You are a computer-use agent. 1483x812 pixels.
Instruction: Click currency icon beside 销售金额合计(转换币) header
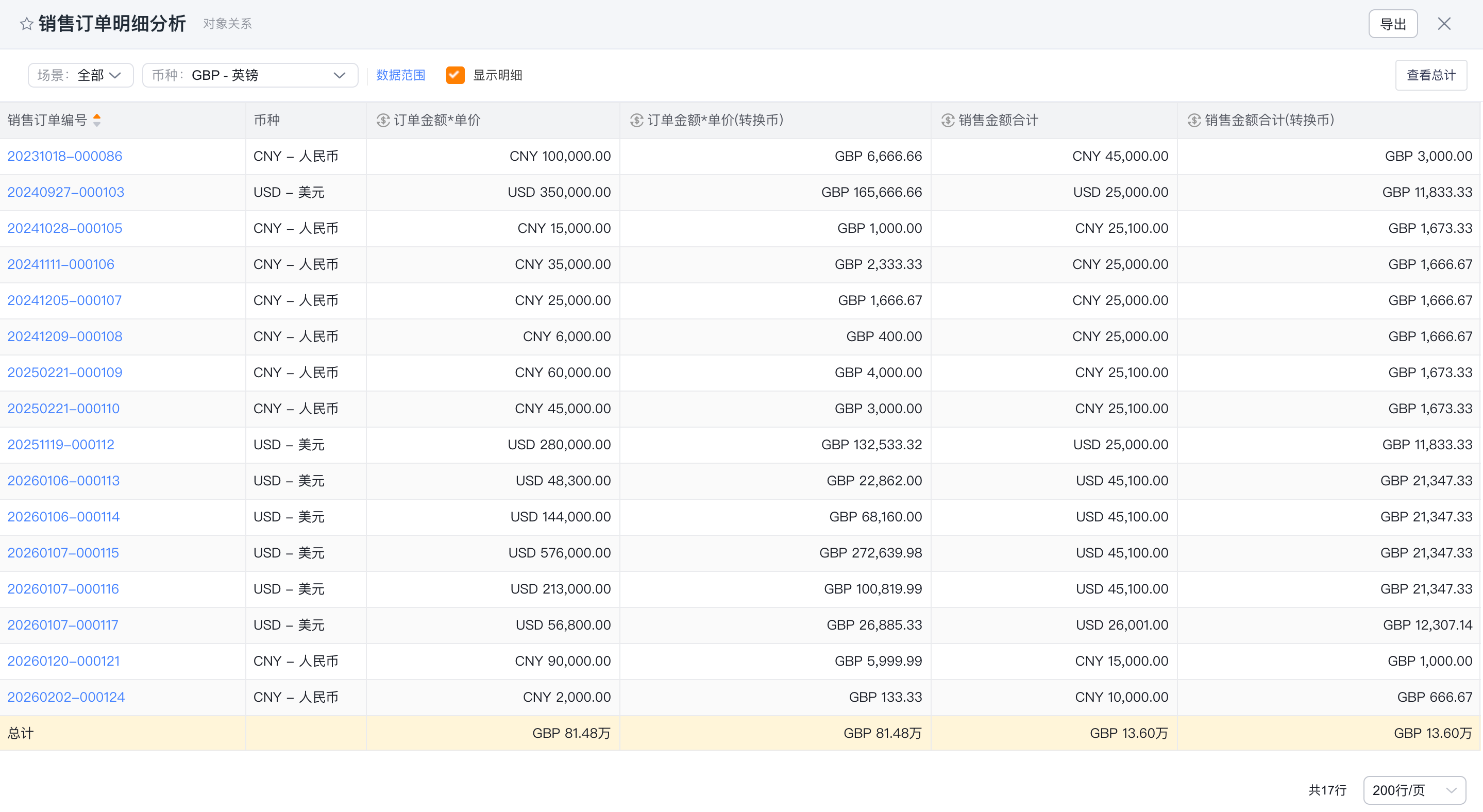1194,120
